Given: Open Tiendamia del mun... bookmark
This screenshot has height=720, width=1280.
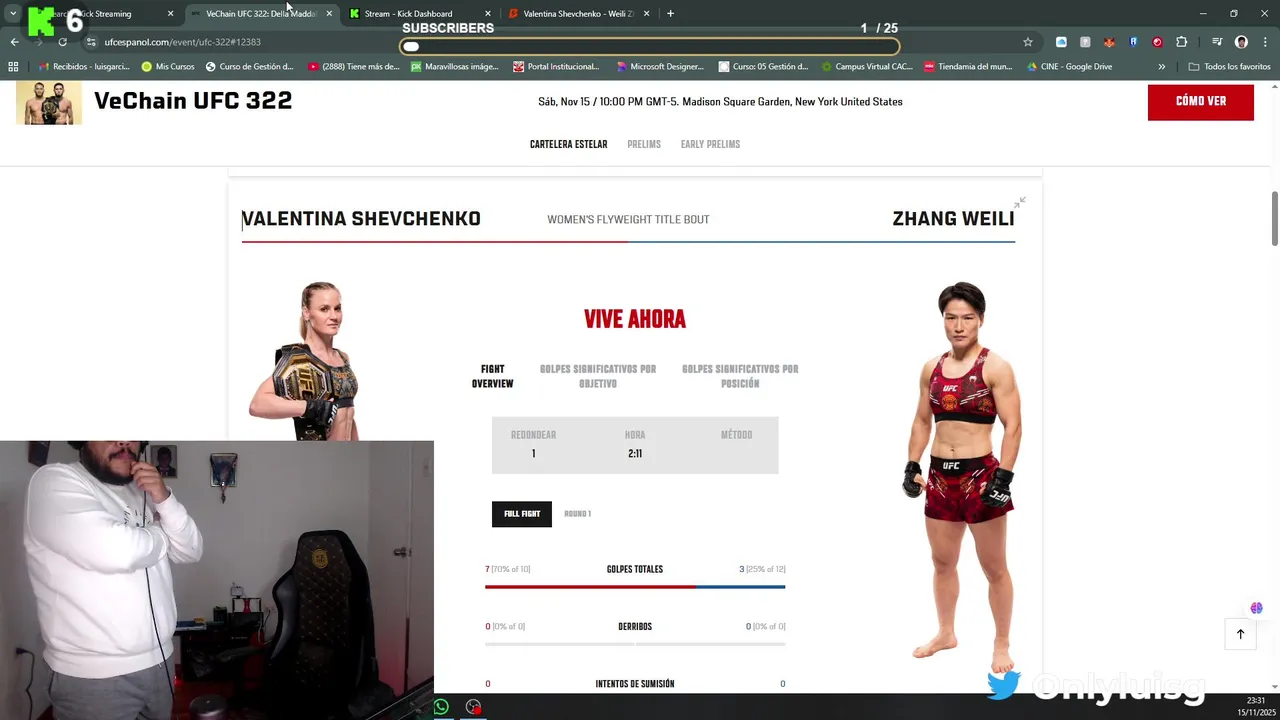Looking at the screenshot, I should 968,67.
